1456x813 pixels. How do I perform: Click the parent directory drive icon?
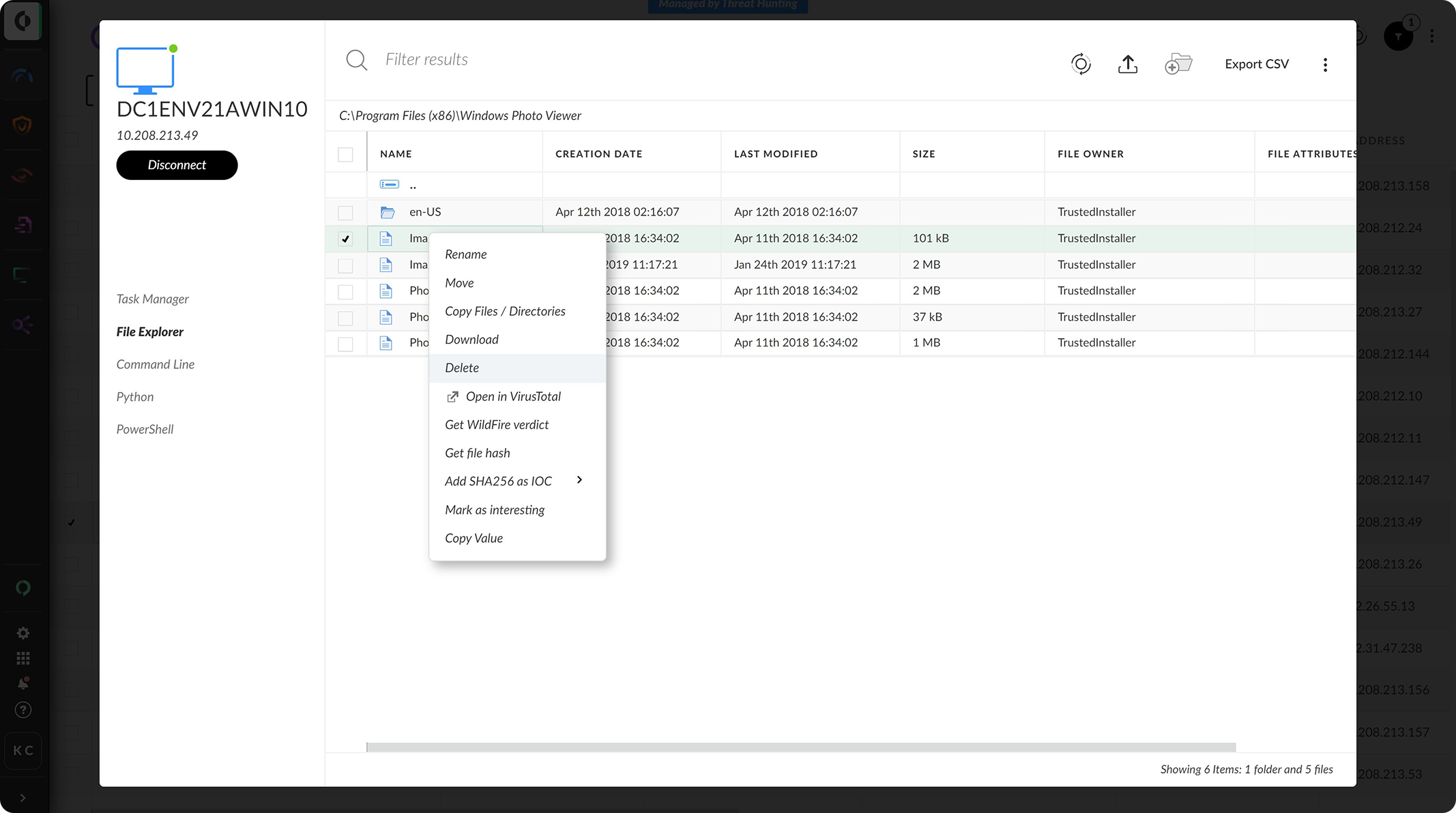tap(389, 185)
